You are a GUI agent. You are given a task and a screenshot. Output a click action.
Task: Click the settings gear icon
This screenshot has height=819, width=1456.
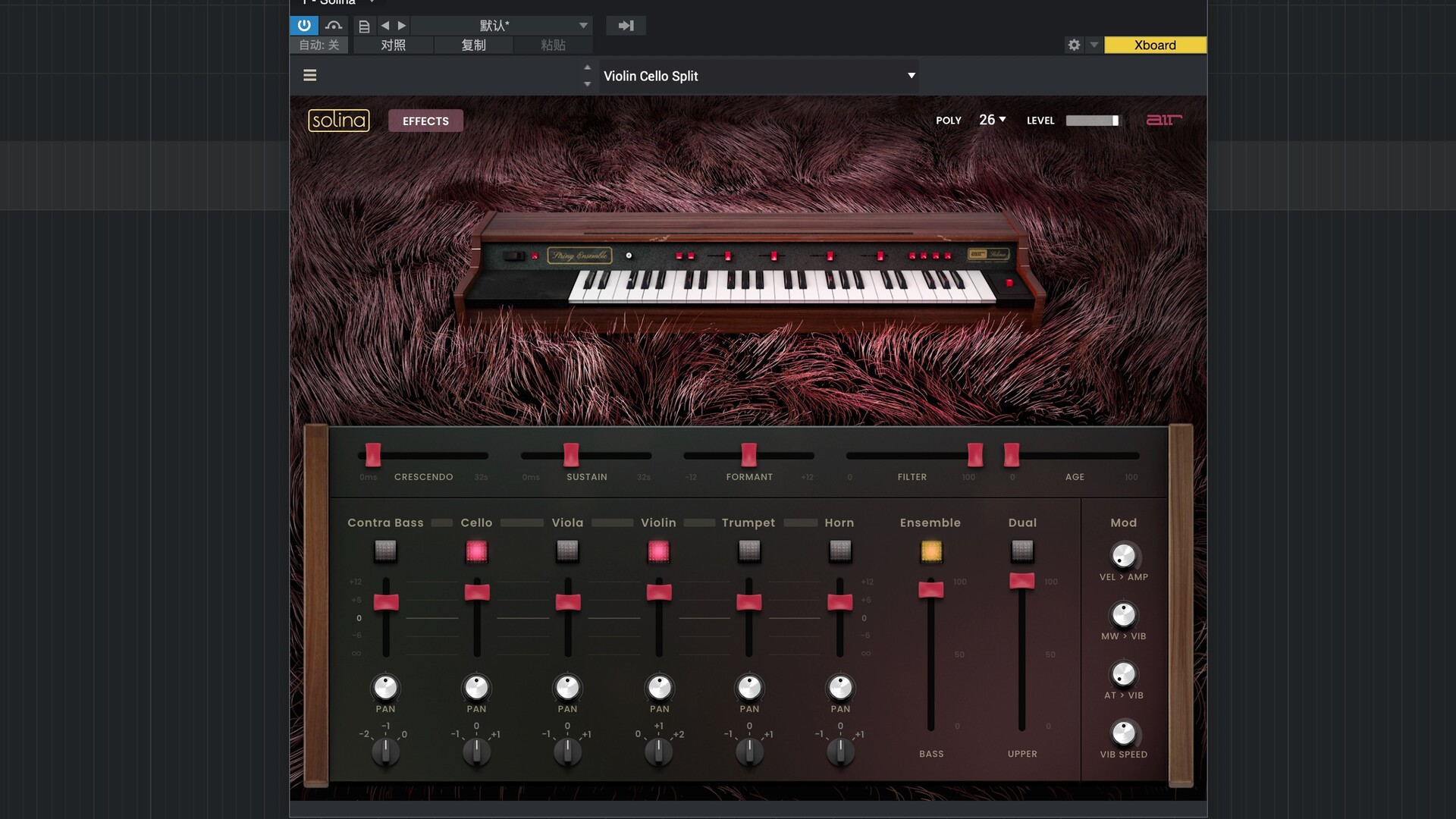1074,45
